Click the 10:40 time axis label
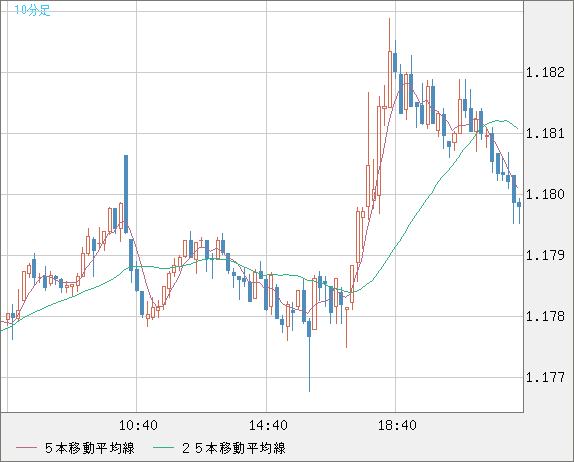 (138, 425)
